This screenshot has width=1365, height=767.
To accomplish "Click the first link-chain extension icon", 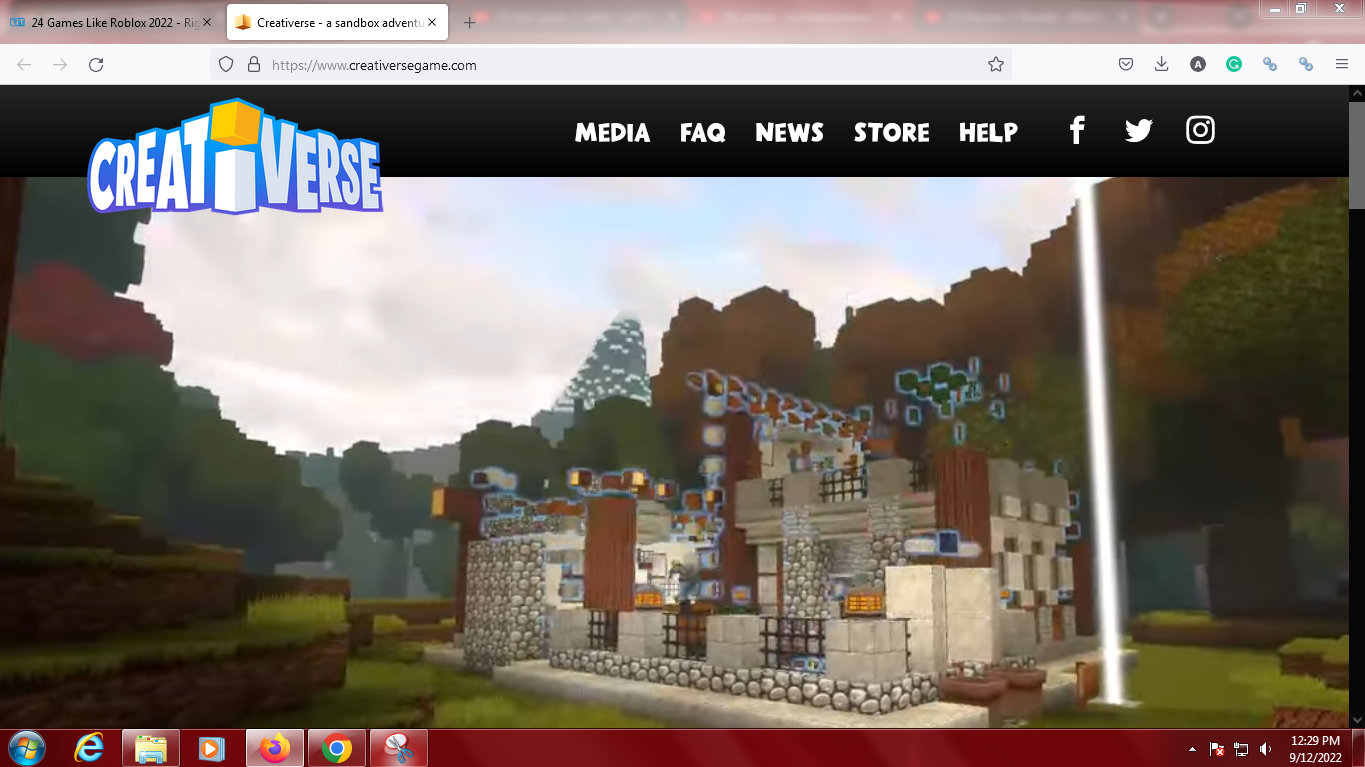I will click(x=1270, y=65).
